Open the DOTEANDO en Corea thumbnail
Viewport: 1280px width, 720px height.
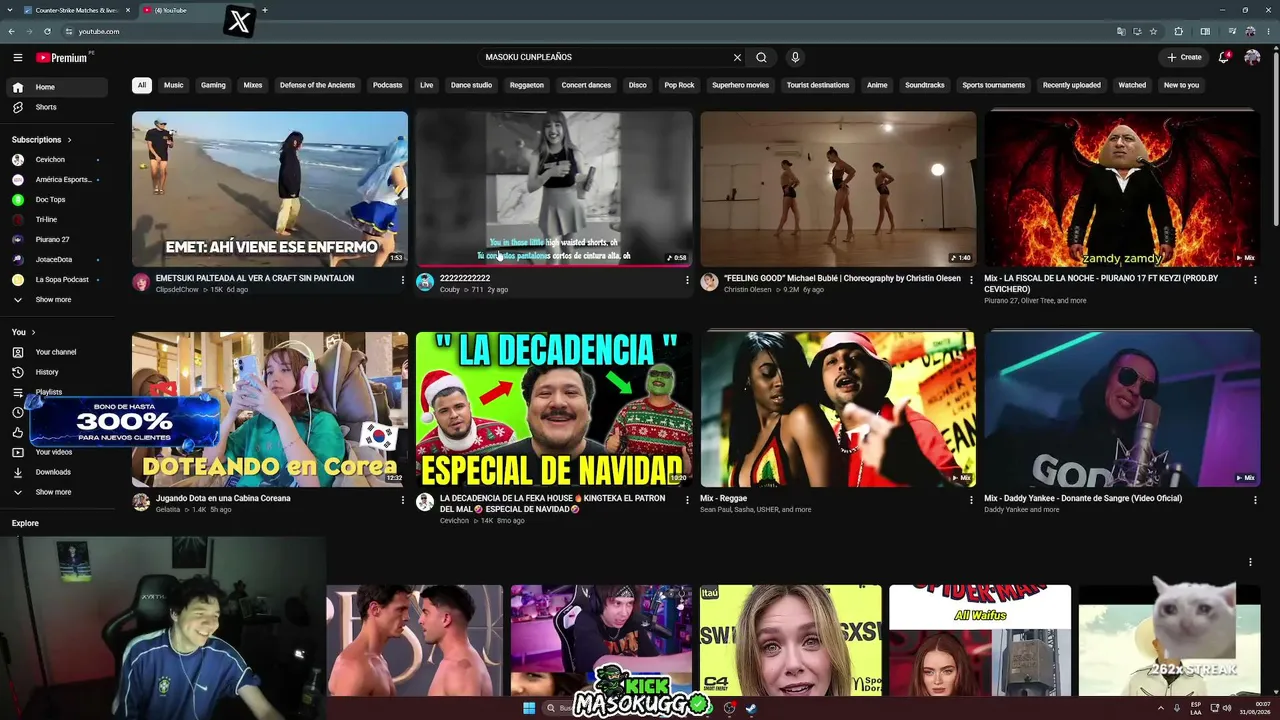[x=270, y=409]
